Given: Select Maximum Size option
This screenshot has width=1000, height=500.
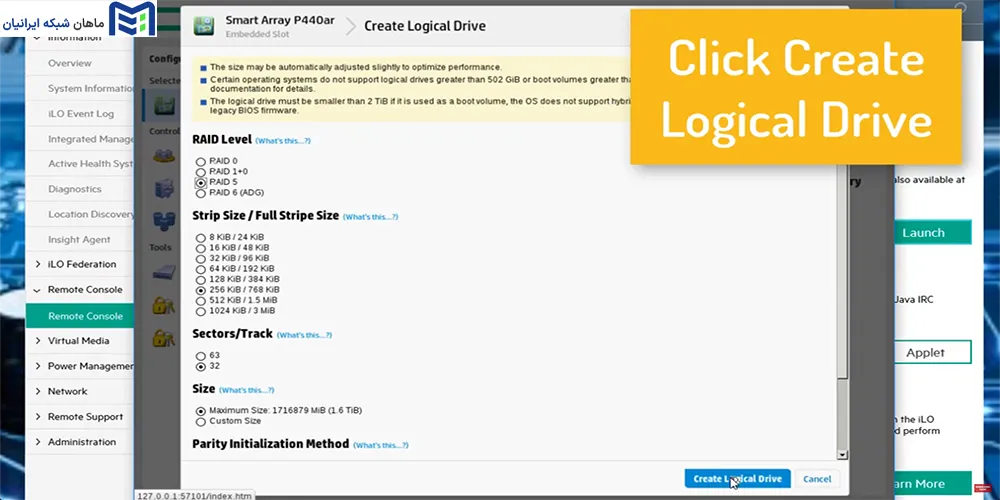Looking at the screenshot, I should click(x=201, y=411).
